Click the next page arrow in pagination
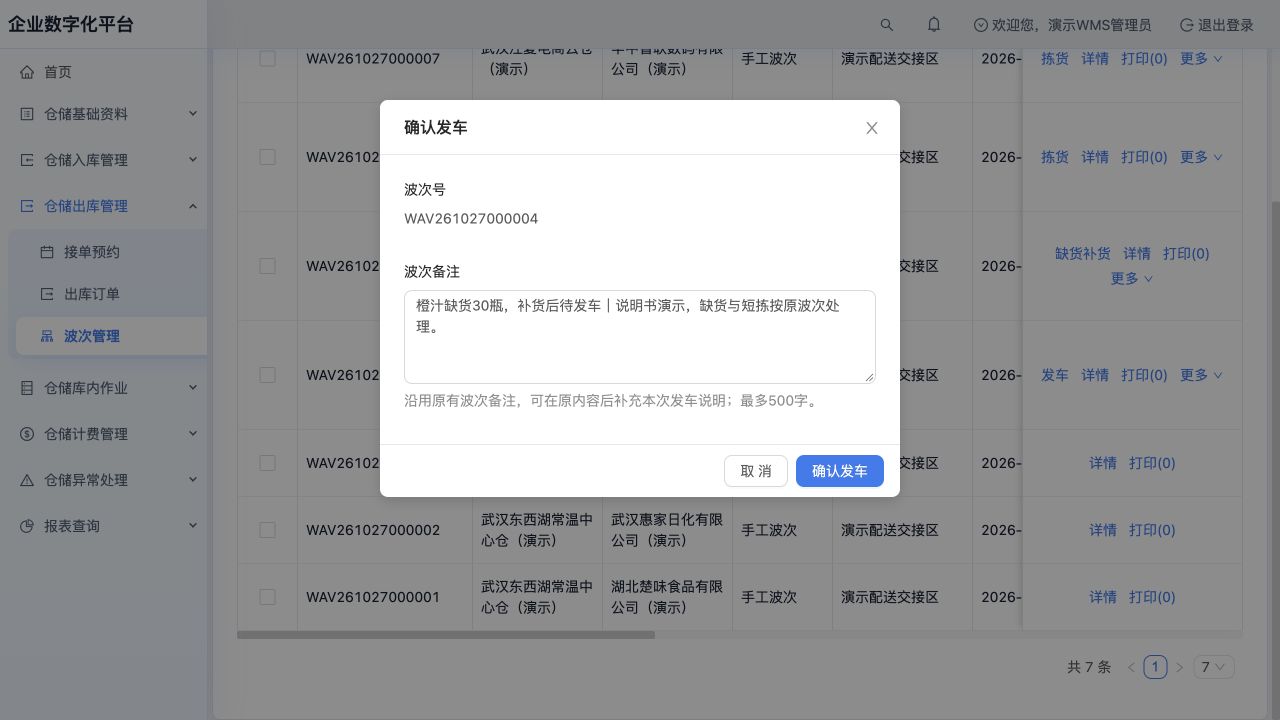The height and width of the screenshot is (720, 1280). [1179, 667]
